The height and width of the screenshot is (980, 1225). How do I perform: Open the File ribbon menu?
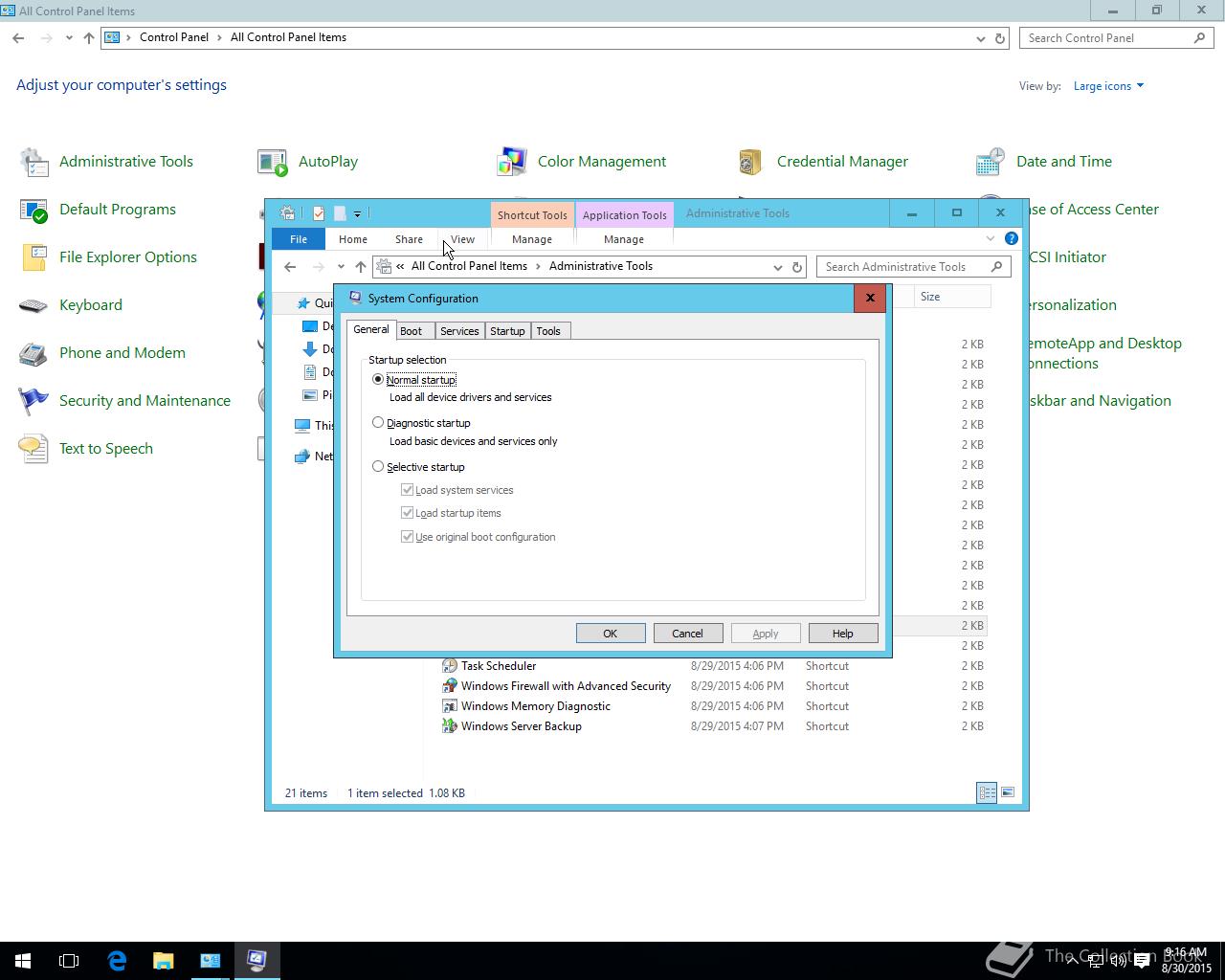tap(299, 239)
